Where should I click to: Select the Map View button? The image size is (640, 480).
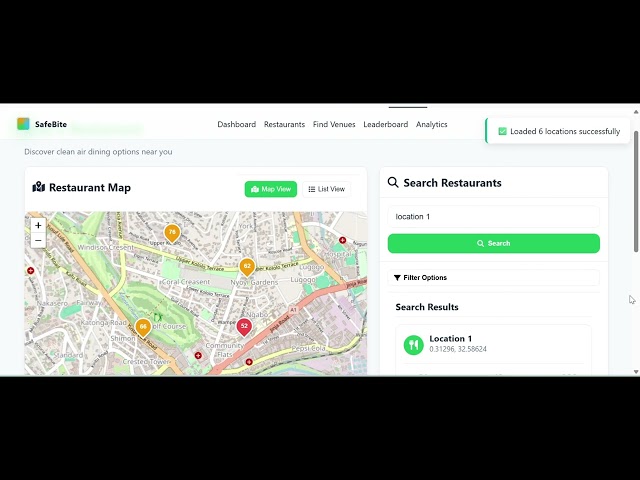271,189
